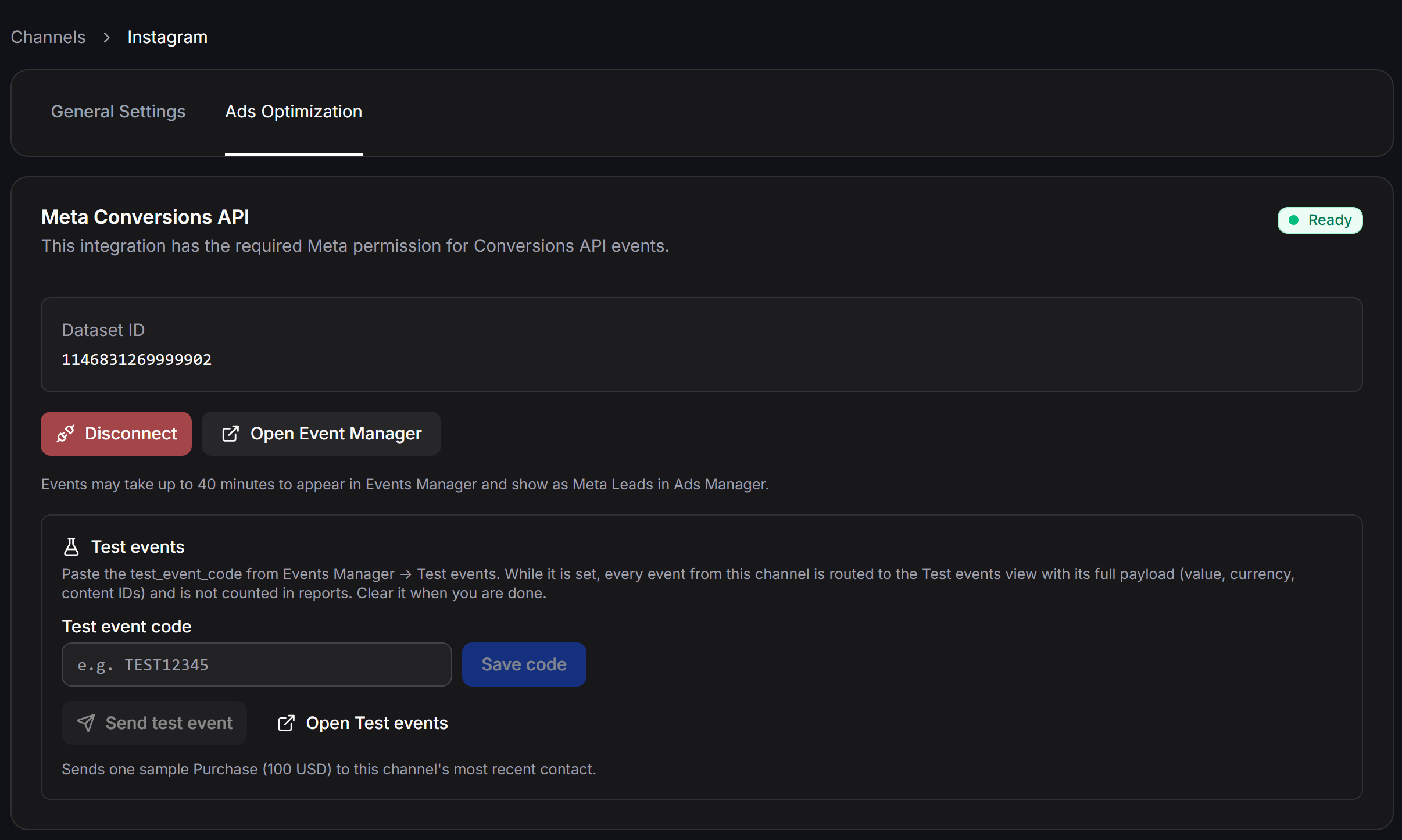Click the Send test event button
Screen dimensions: 1402x840
pyautogui.click(x=155, y=723)
